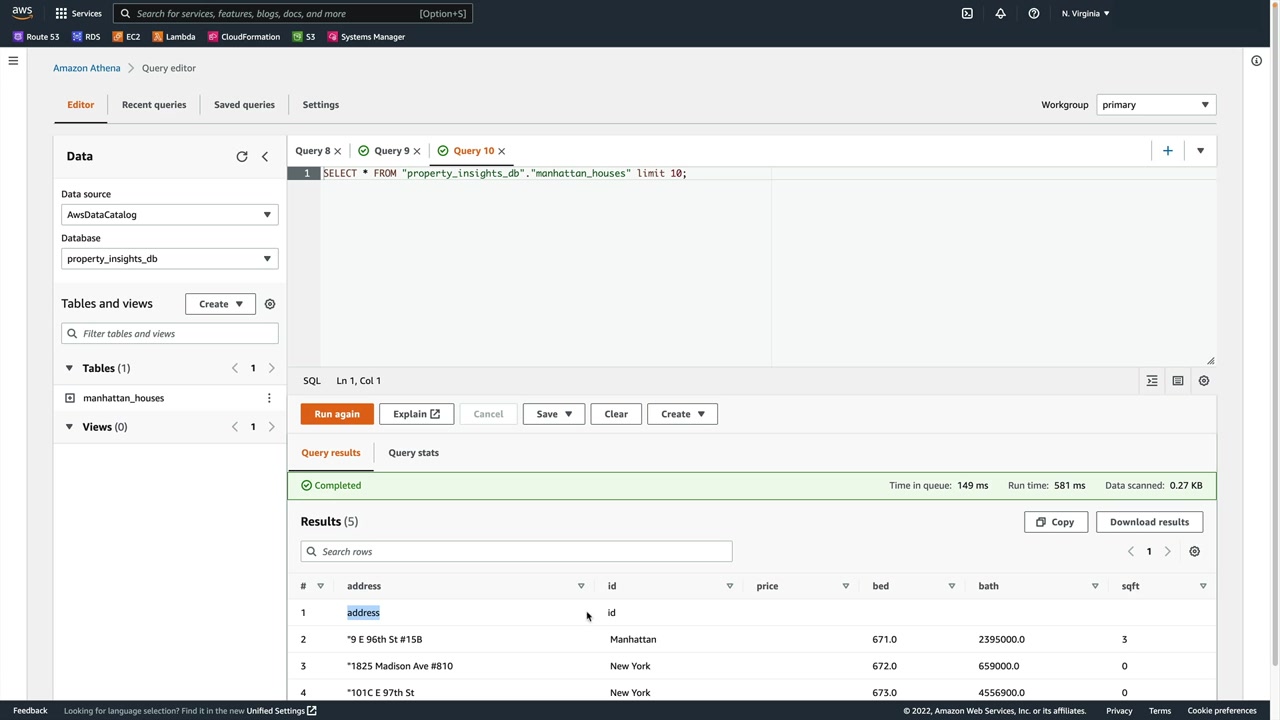Open the CloudFormation shortcut

click(x=244, y=37)
